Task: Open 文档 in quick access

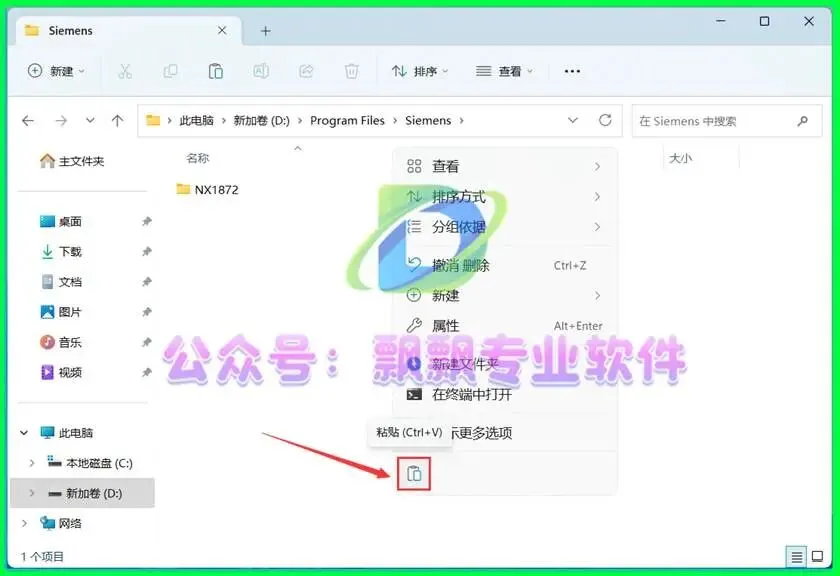Action: point(61,282)
